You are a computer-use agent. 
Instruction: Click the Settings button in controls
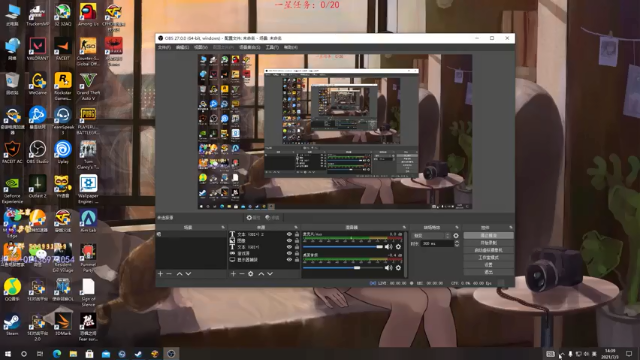pos(489,265)
